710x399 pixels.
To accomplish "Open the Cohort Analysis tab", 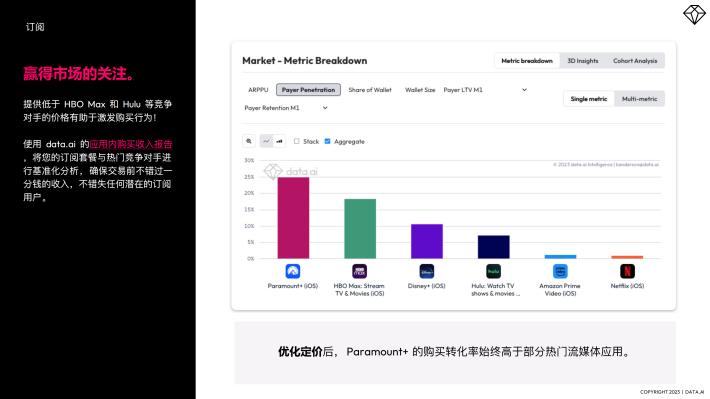I will [x=635, y=61].
